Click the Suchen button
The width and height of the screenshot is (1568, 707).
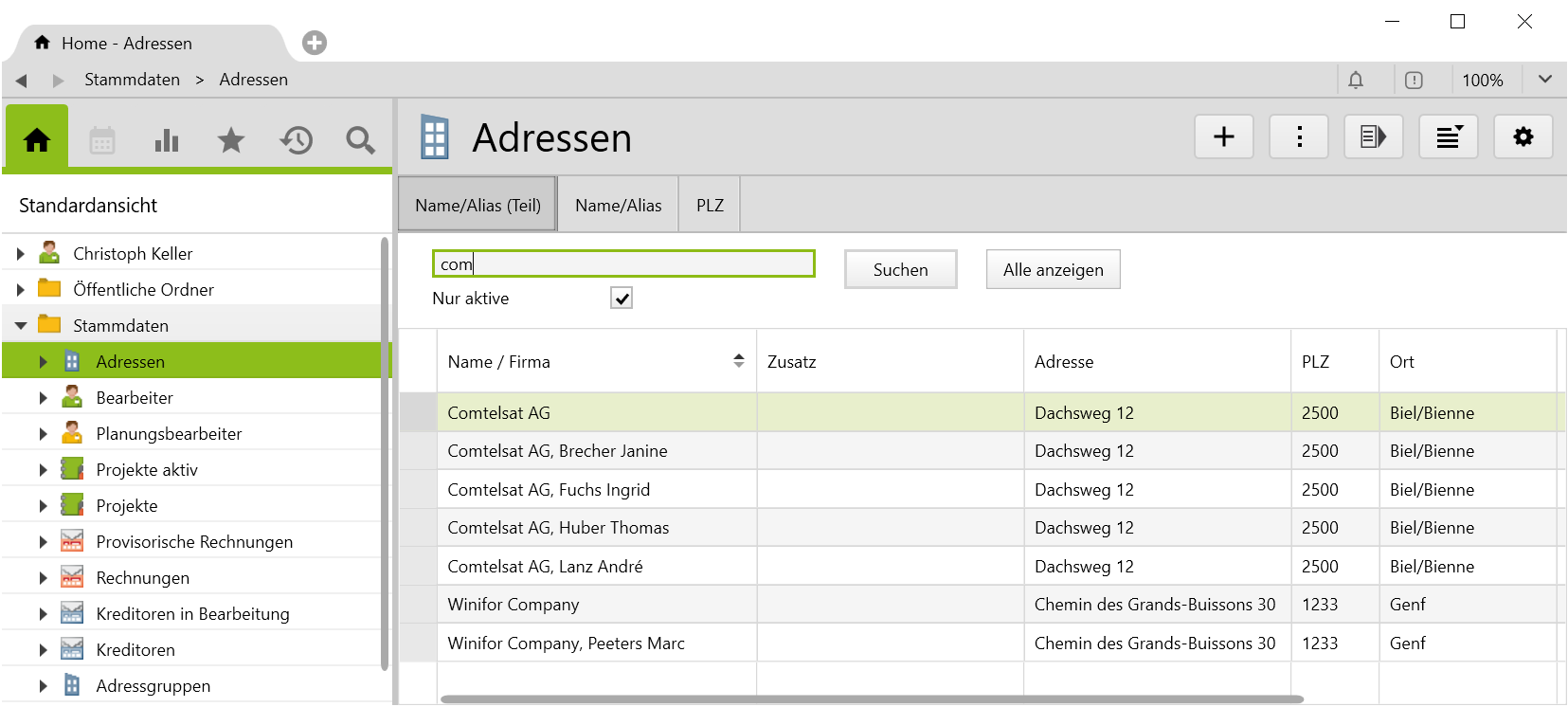pyautogui.click(x=900, y=270)
